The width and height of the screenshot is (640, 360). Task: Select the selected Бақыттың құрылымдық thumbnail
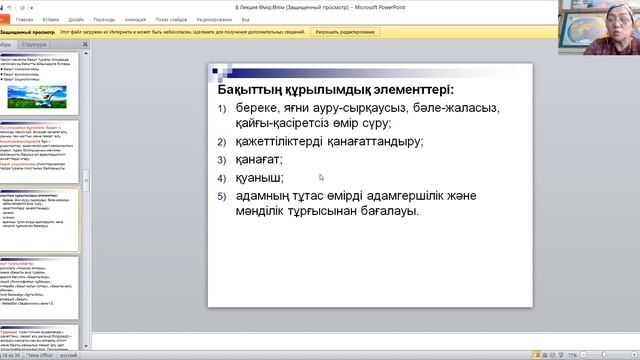coord(39,220)
